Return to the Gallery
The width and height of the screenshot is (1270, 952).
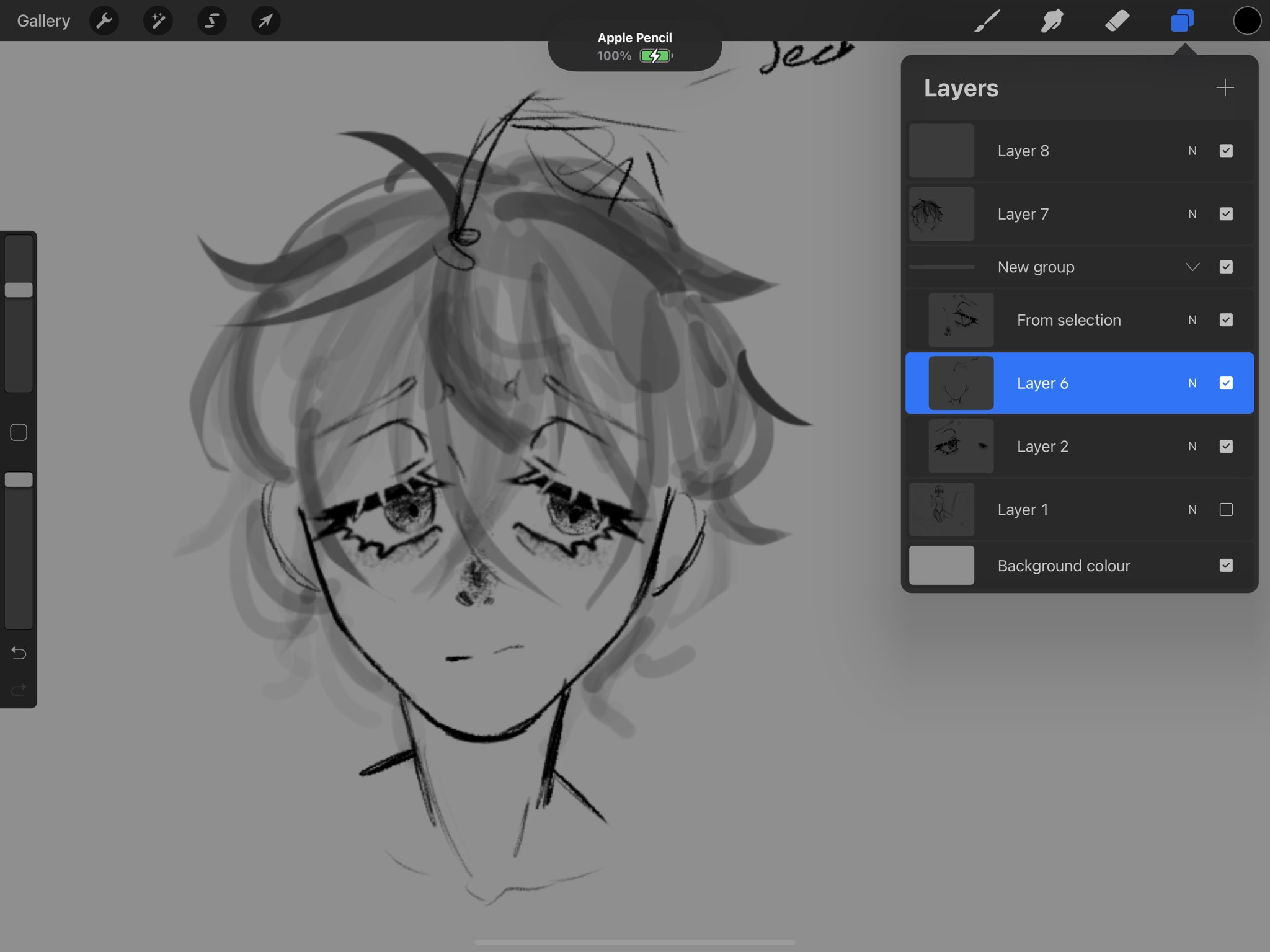click(x=43, y=20)
